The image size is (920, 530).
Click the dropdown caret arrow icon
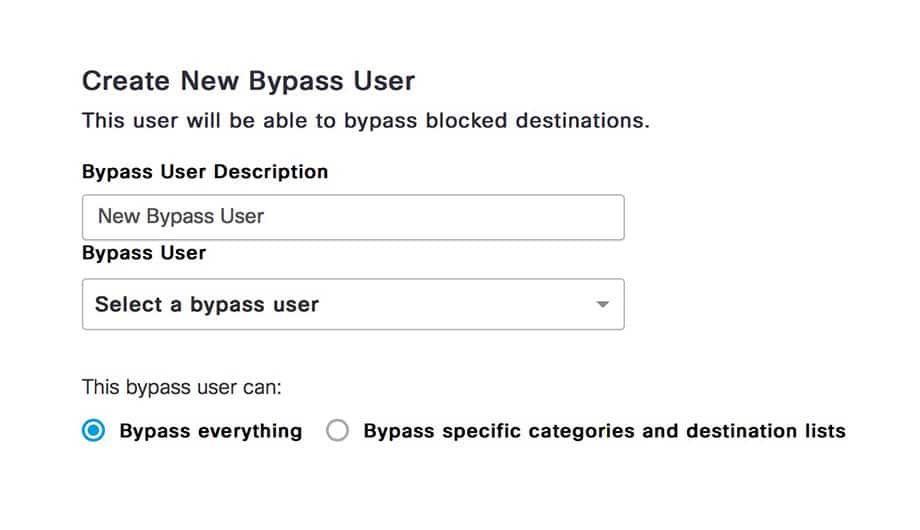(602, 304)
